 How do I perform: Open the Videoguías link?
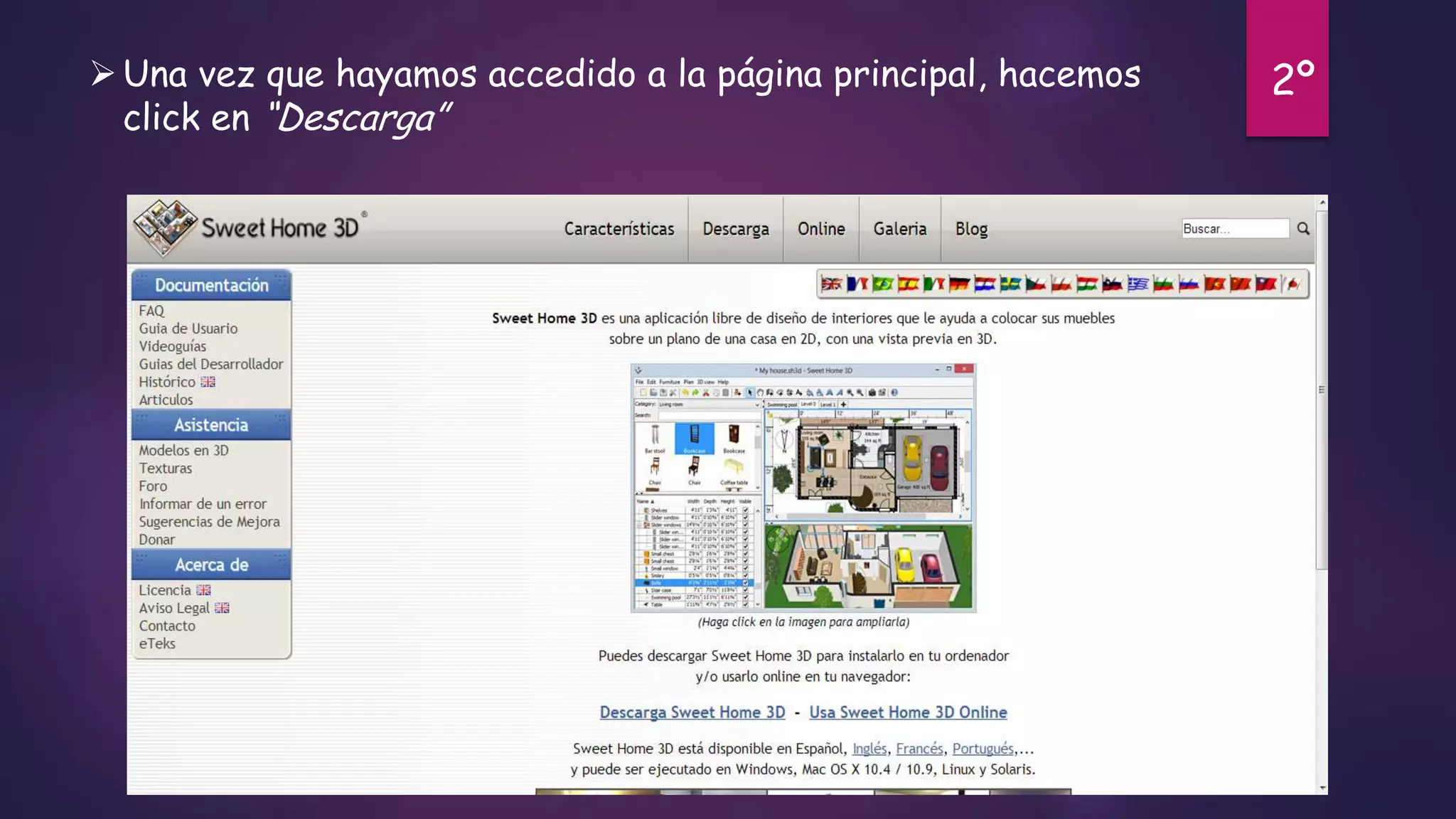[x=173, y=346]
